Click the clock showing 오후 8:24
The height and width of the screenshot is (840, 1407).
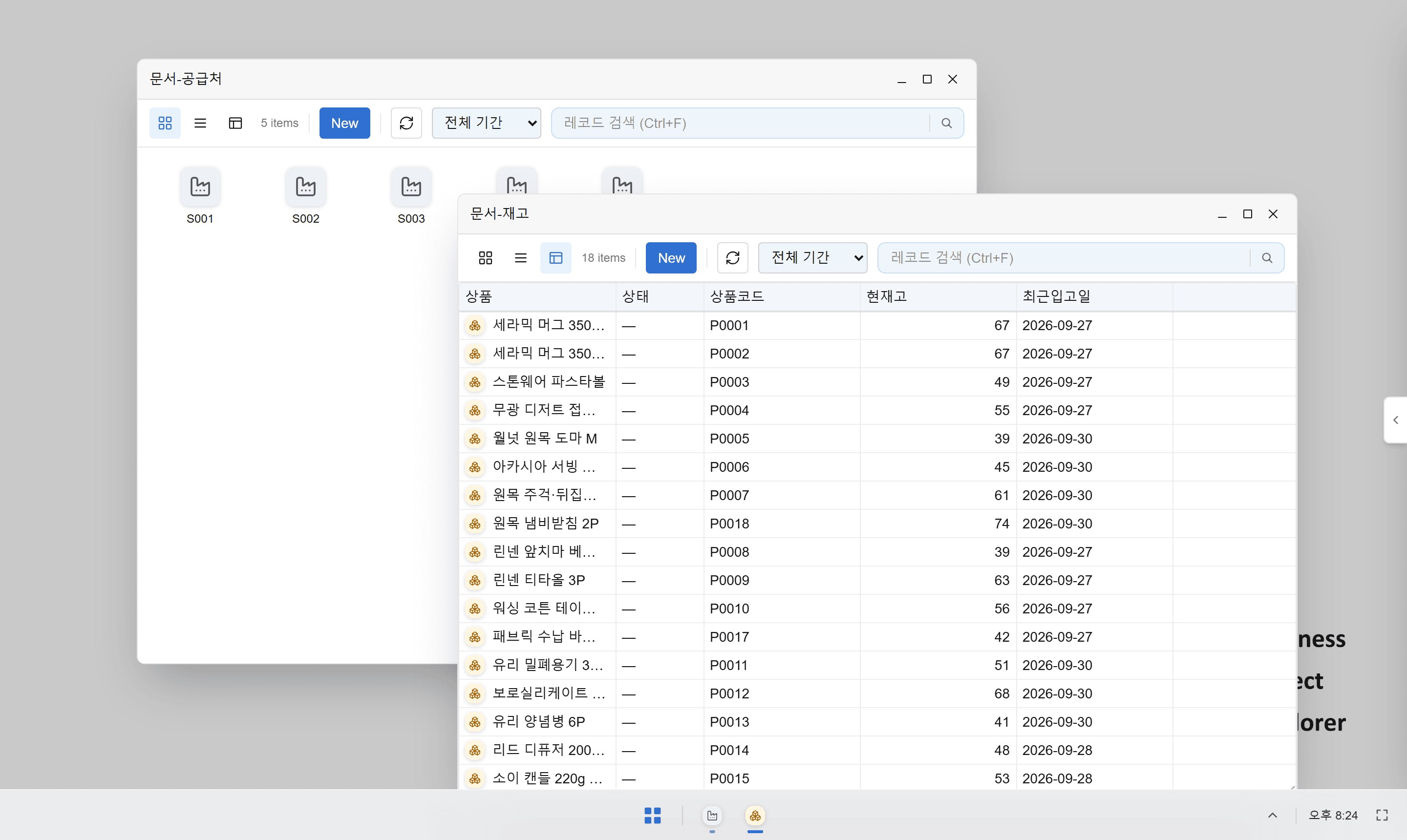coord(1332,815)
